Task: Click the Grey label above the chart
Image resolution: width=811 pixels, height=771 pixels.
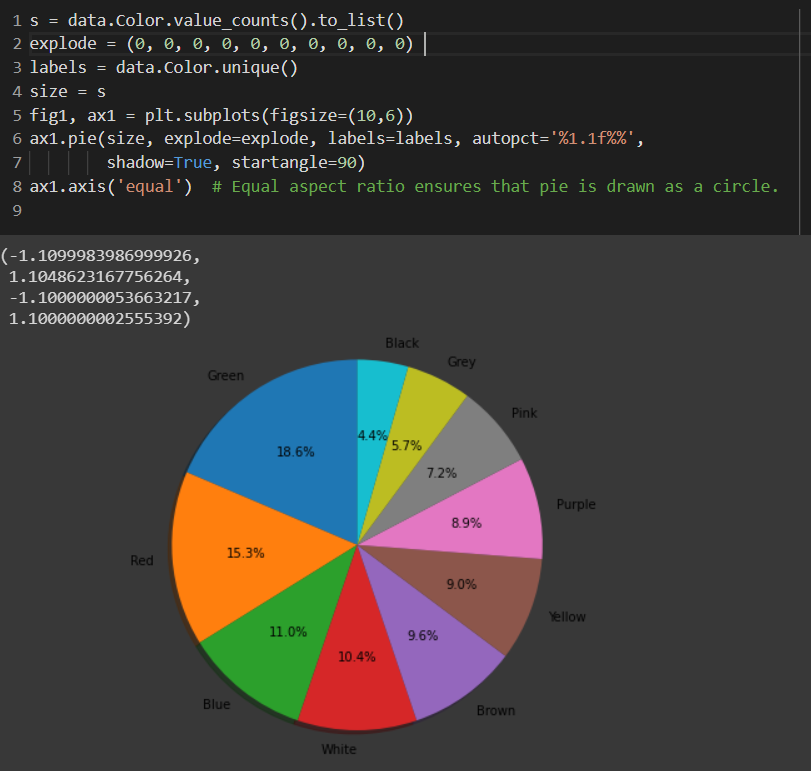Action: [461, 362]
